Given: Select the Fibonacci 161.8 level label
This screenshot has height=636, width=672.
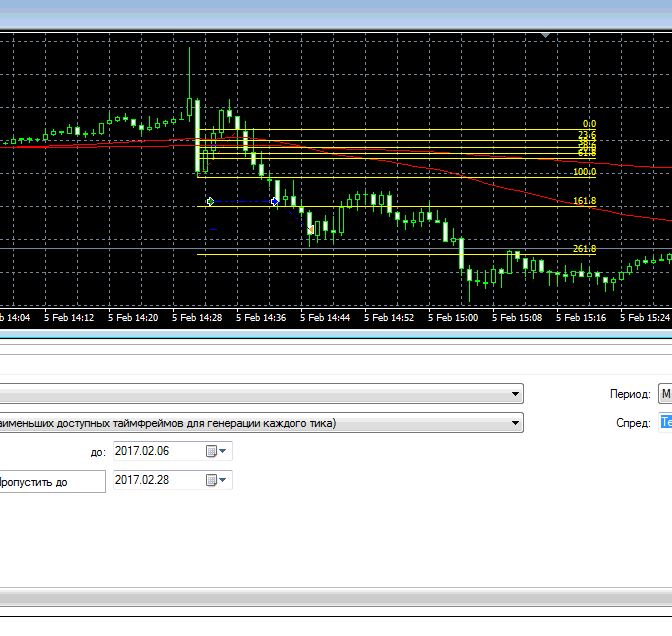Looking at the screenshot, I should click(x=585, y=201).
